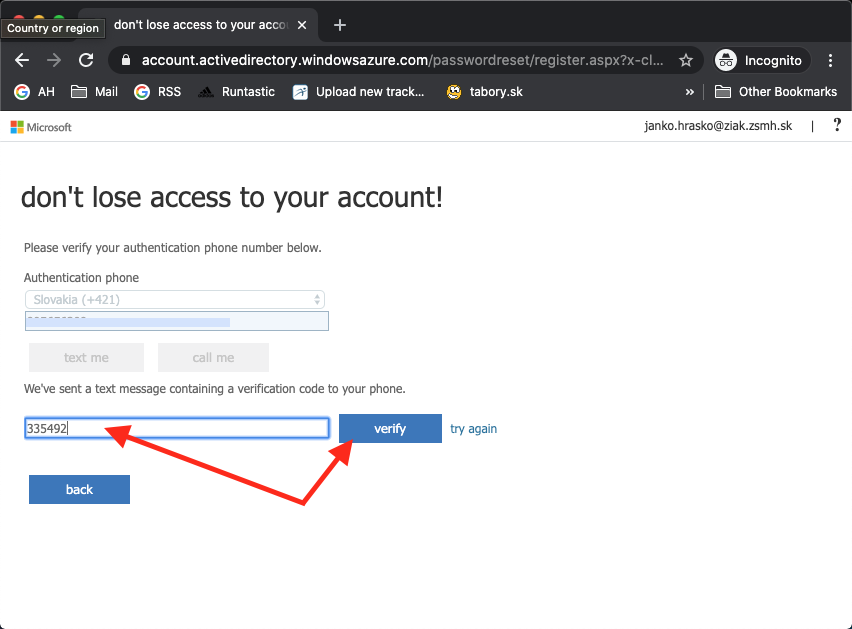The height and width of the screenshot is (629, 852).
Task: Open the tabory.sk bookmark
Action: (x=484, y=92)
